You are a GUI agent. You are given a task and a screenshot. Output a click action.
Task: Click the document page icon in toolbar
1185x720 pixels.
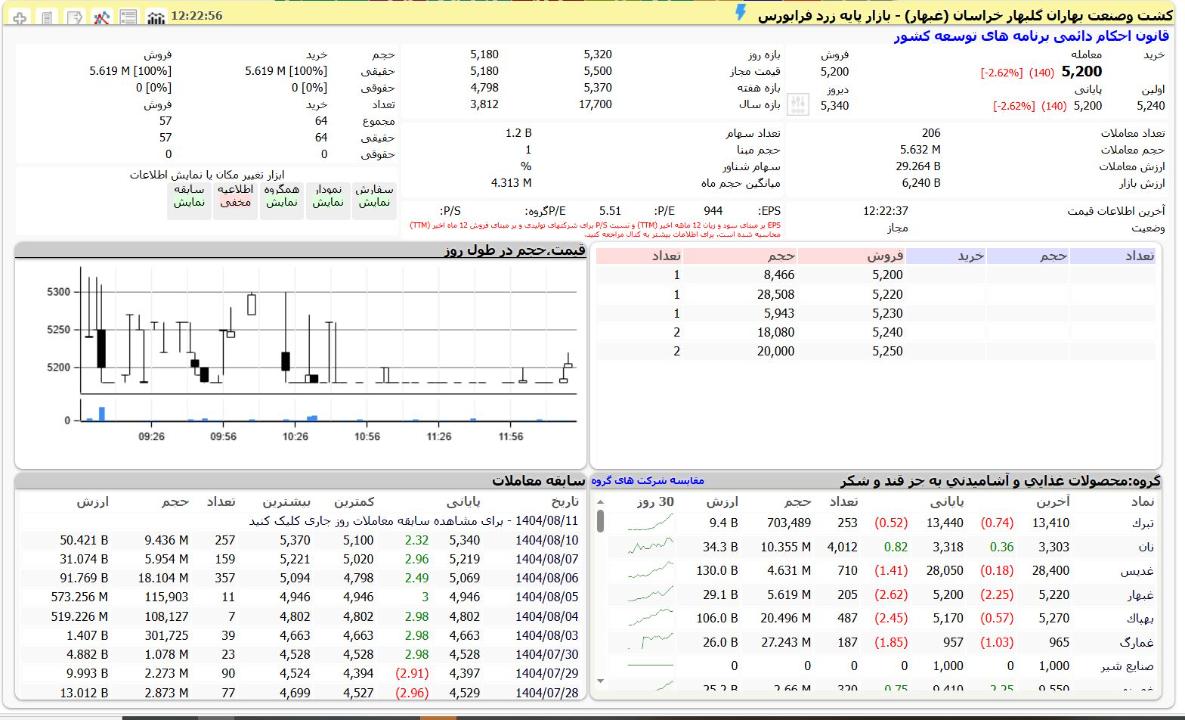click(47, 17)
